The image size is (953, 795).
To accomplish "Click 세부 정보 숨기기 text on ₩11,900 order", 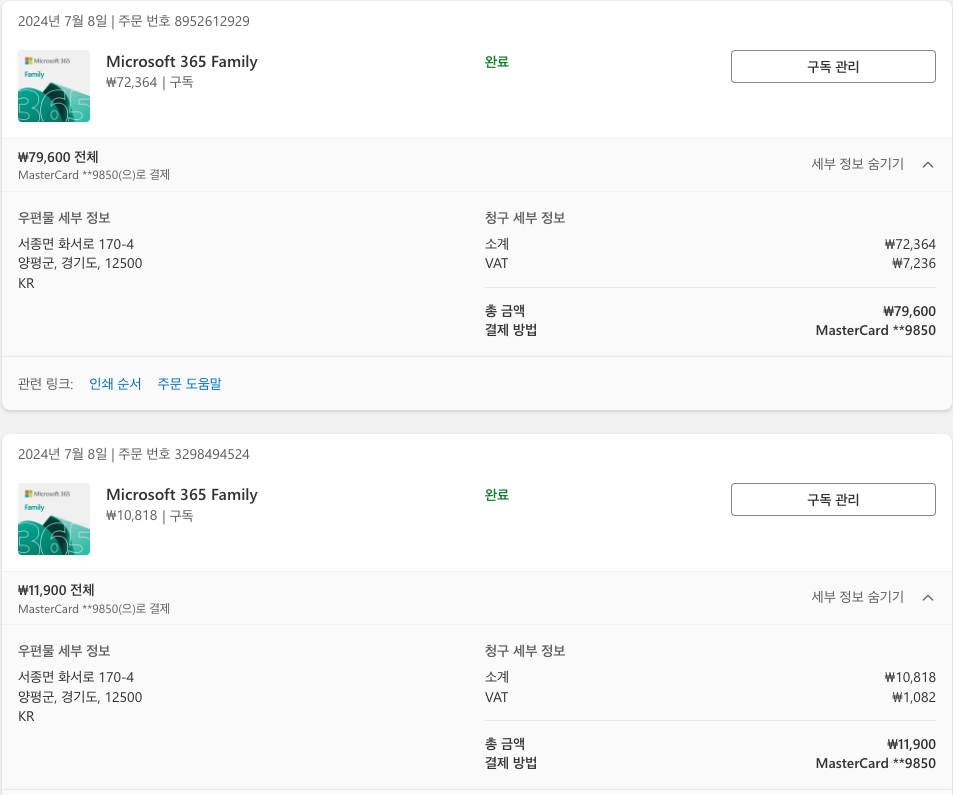I will (857, 598).
